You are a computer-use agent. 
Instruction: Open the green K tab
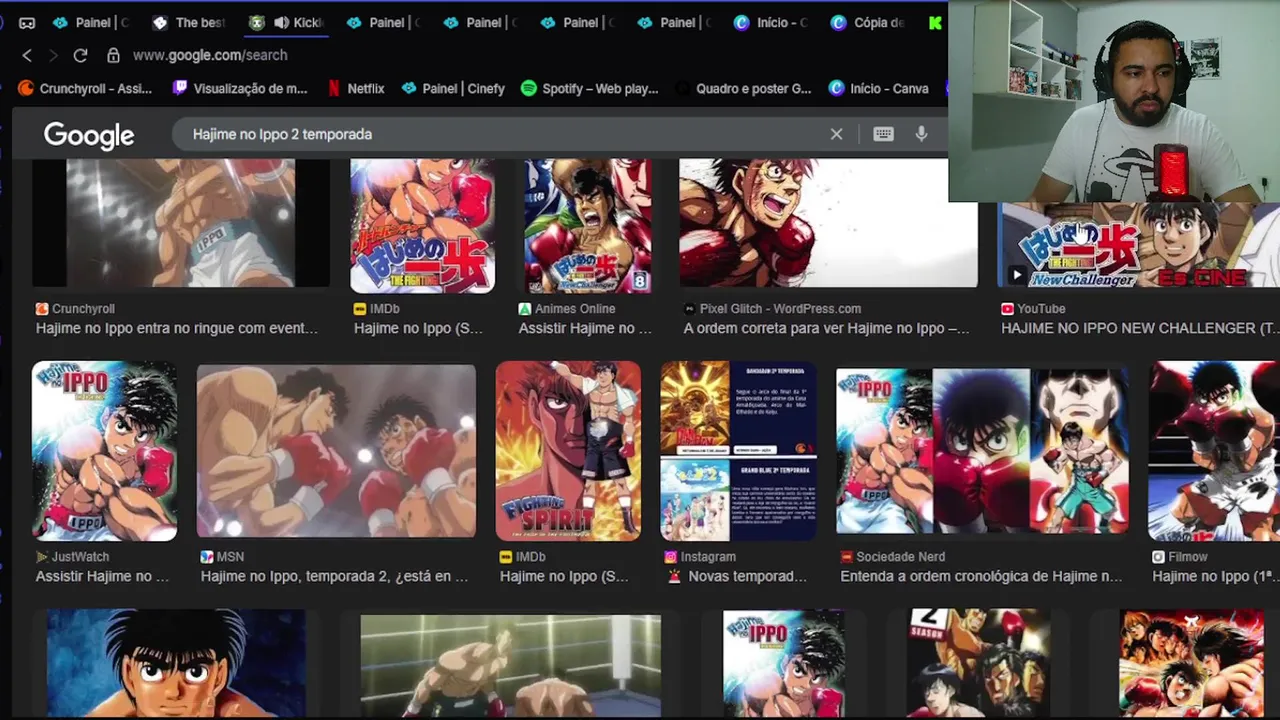coord(935,22)
